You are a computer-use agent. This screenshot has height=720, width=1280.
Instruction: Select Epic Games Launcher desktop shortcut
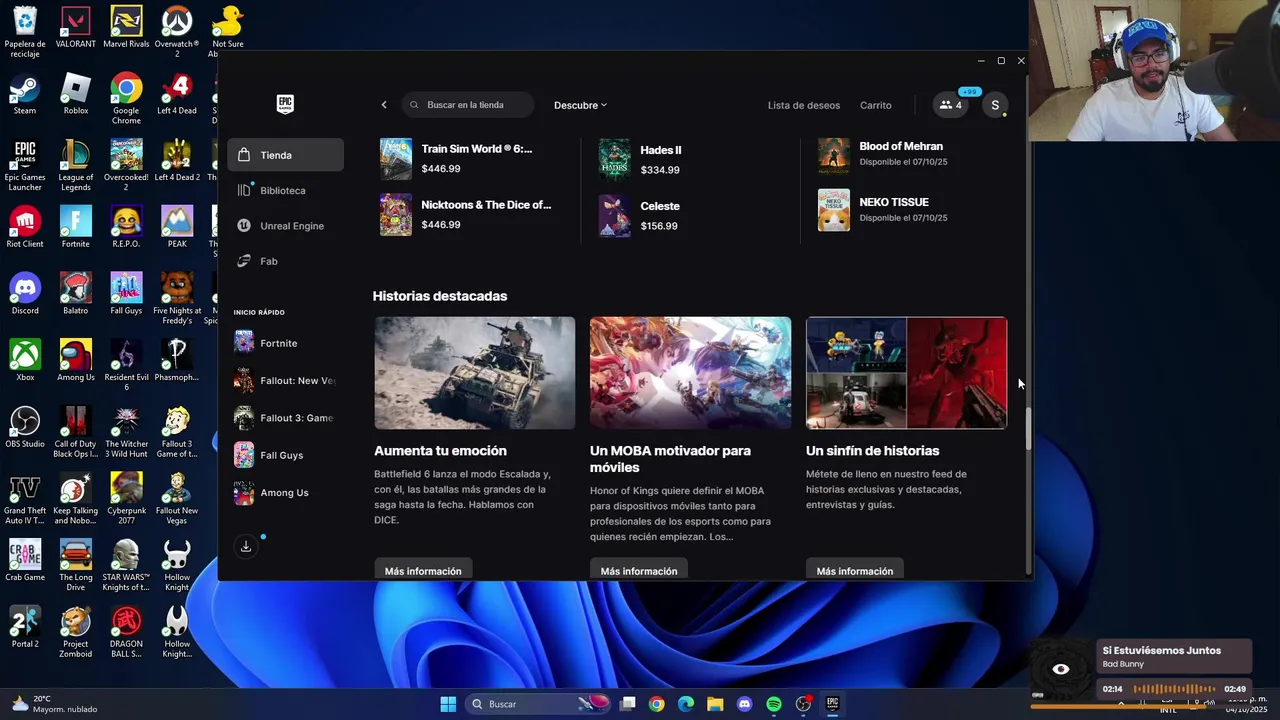point(25,166)
